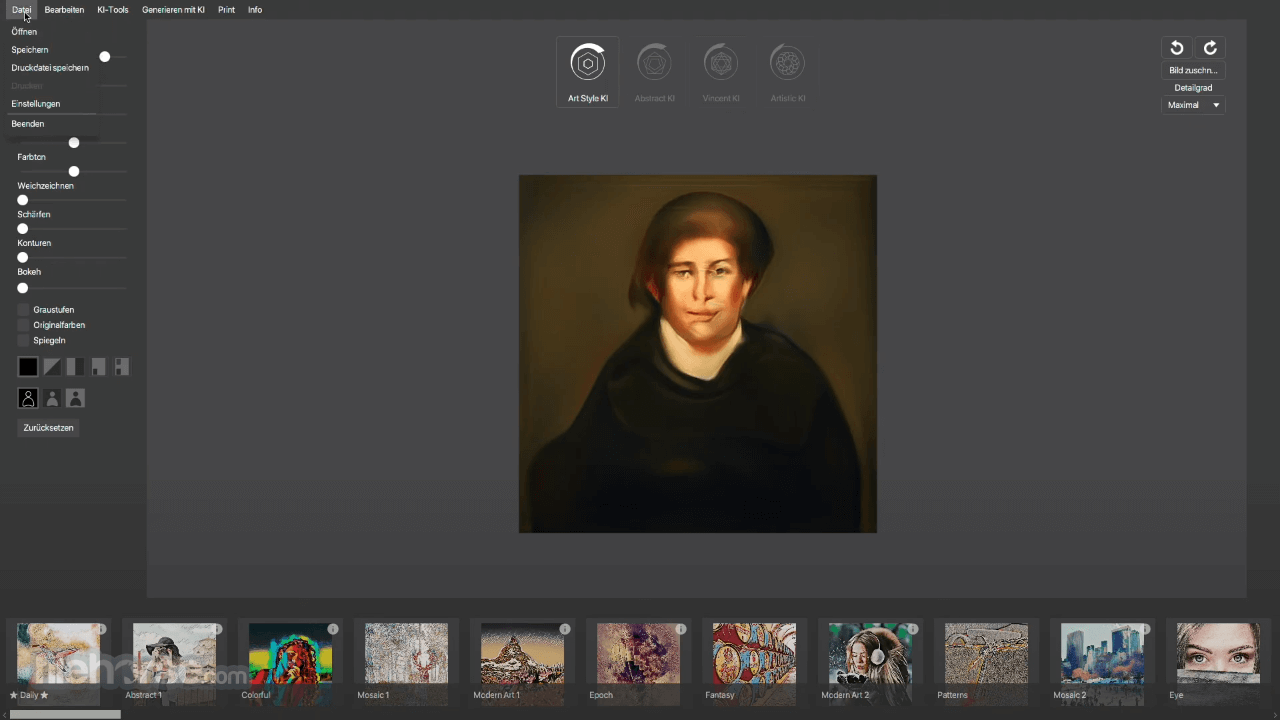Open the Bearbeiten menu
The width and height of the screenshot is (1280, 720).
pyautogui.click(x=64, y=9)
